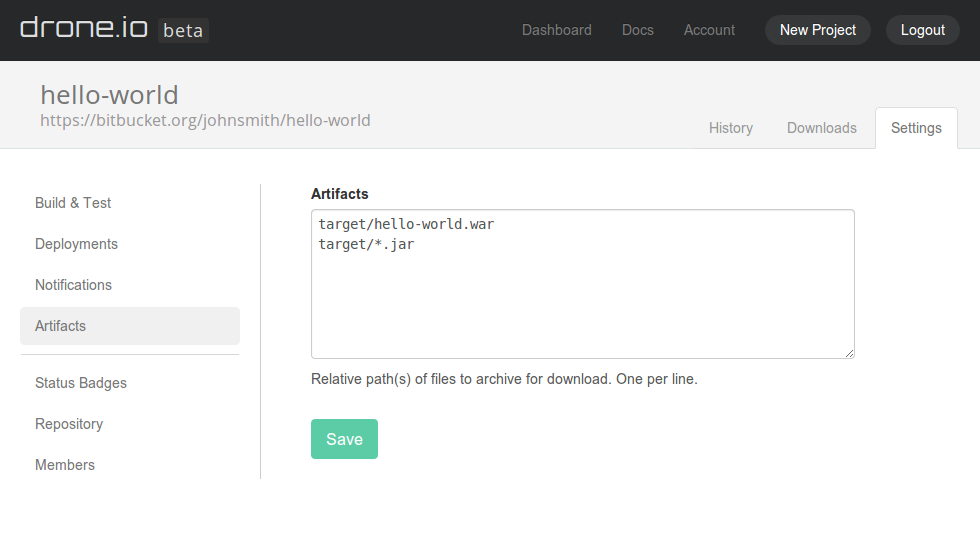Screen dimensions: 980x557
Task: Switch to the Downloads tab
Action: click(821, 128)
